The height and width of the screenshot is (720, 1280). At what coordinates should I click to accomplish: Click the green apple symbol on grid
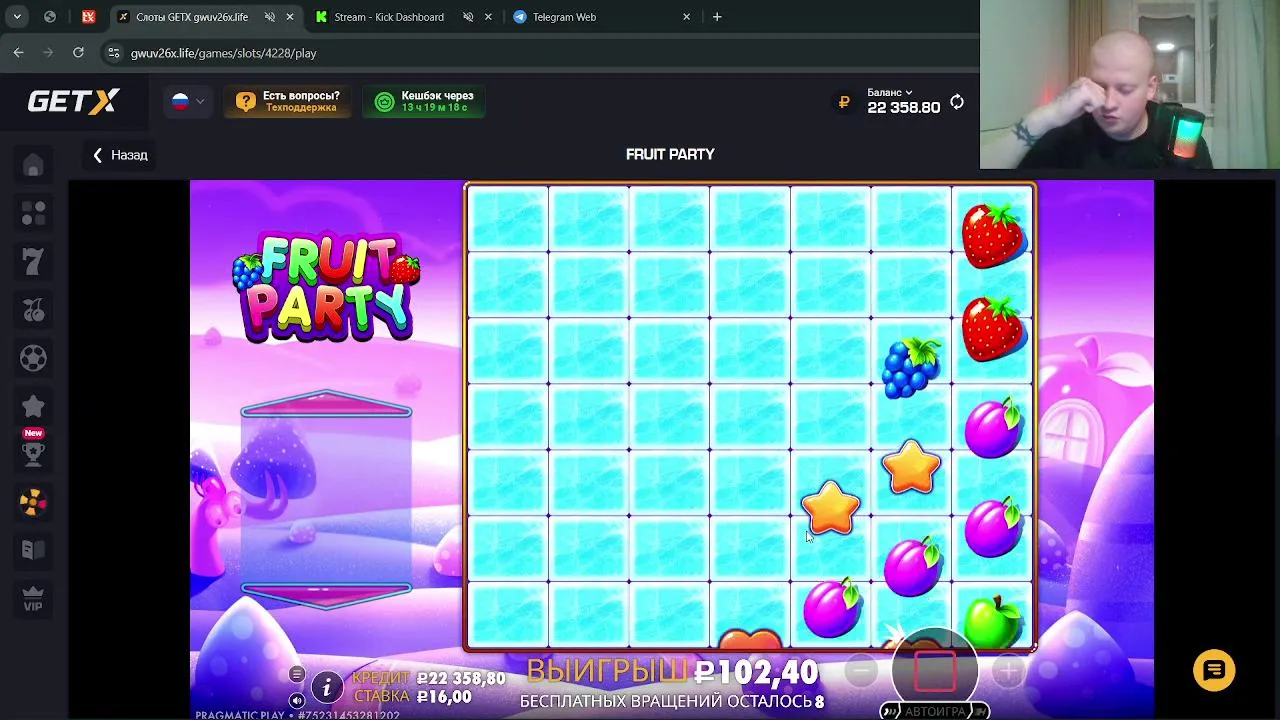pyautogui.click(x=993, y=621)
